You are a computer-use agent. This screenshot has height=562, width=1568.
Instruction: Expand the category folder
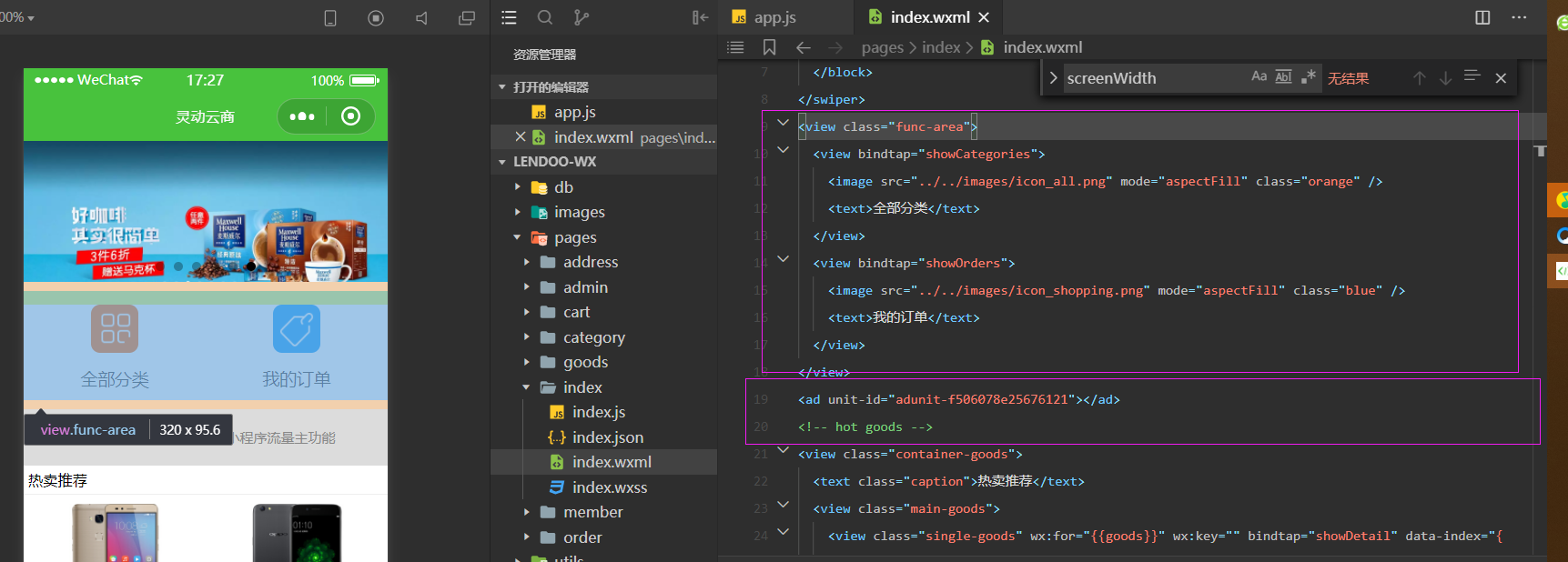527,337
